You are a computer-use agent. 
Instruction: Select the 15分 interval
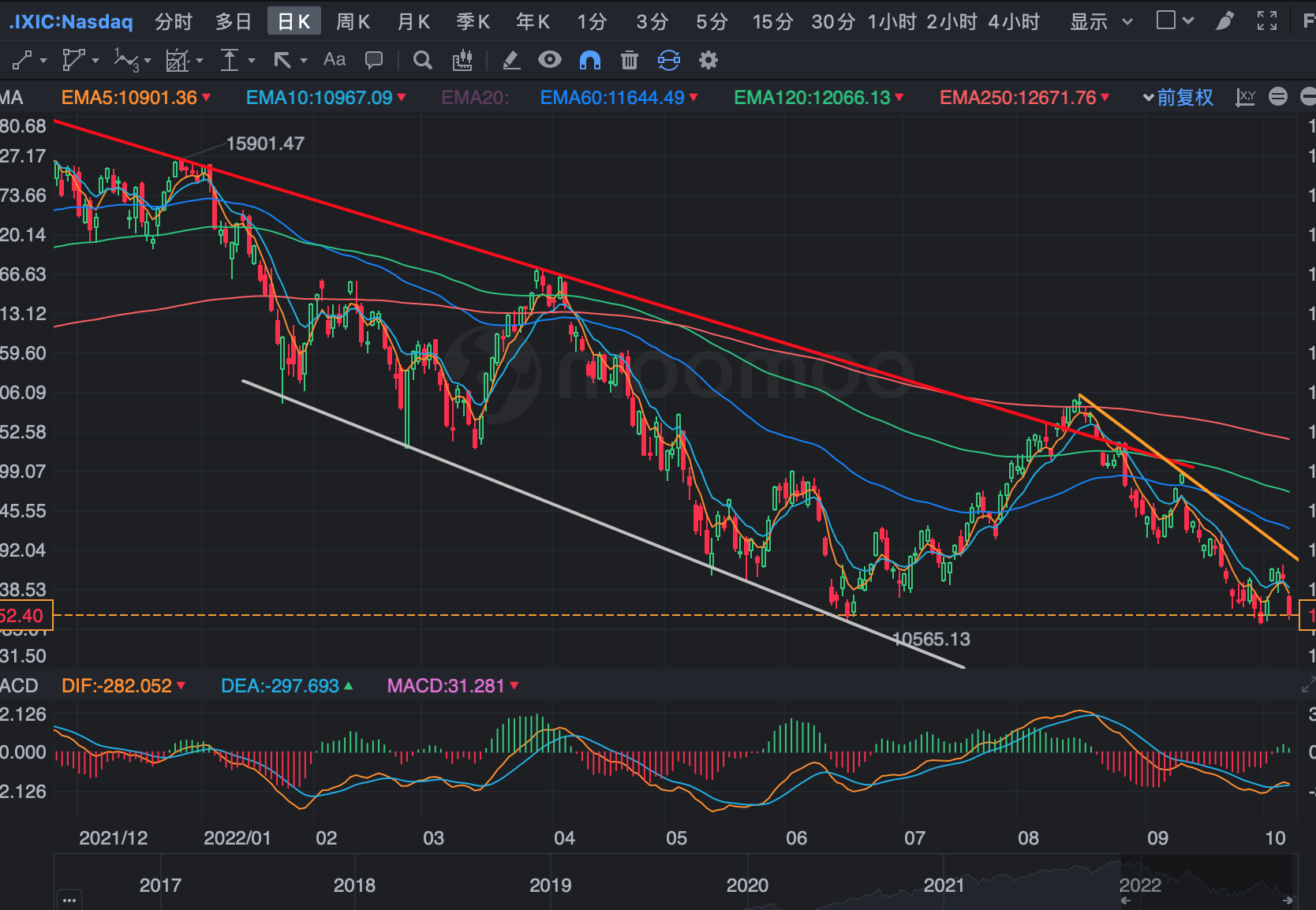[772, 21]
